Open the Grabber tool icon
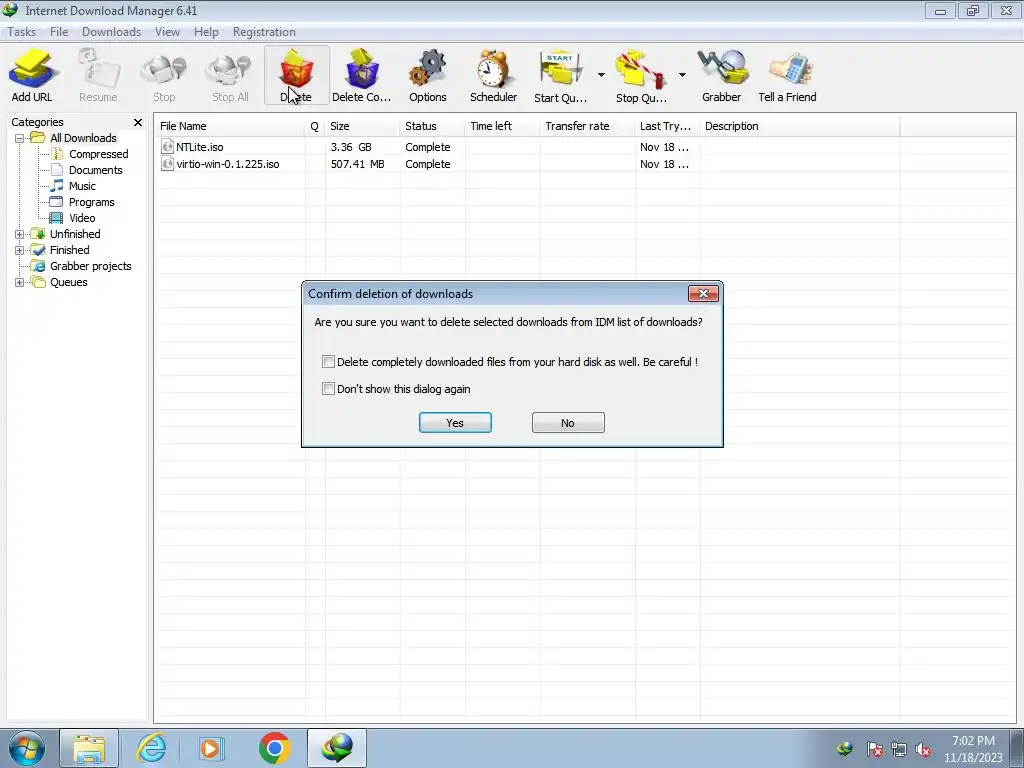The width and height of the screenshot is (1024, 768). 722,75
